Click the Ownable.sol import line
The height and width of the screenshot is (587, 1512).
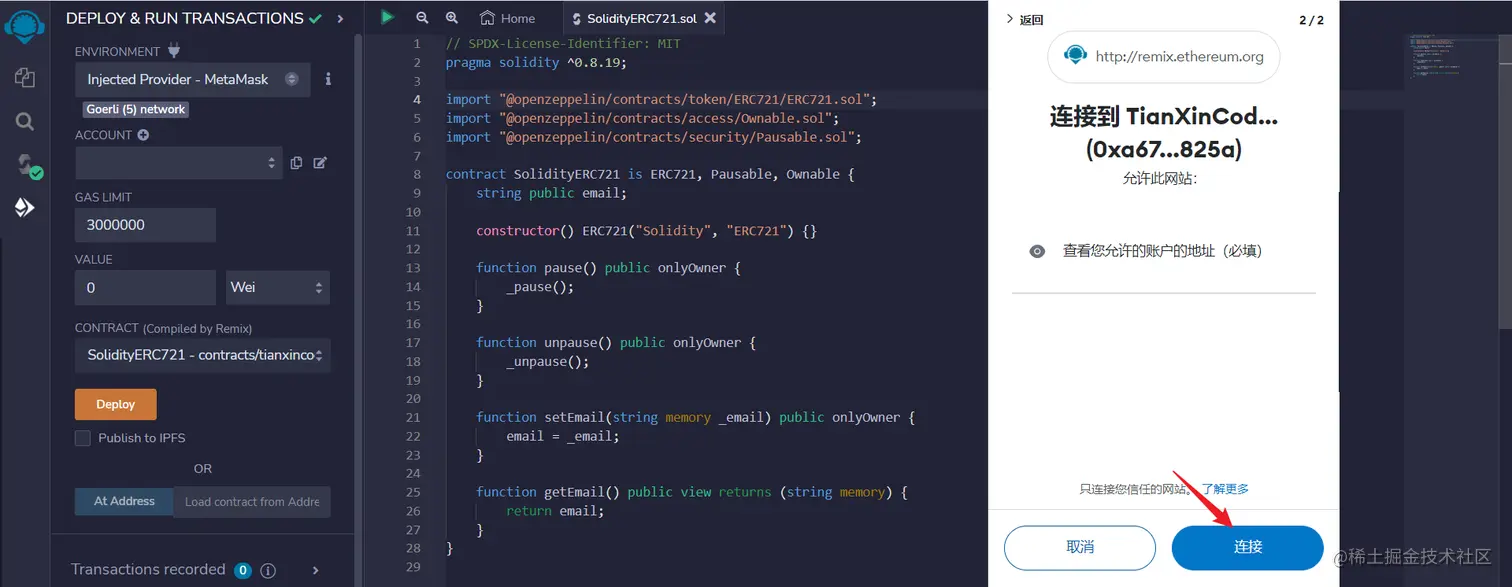[643, 118]
